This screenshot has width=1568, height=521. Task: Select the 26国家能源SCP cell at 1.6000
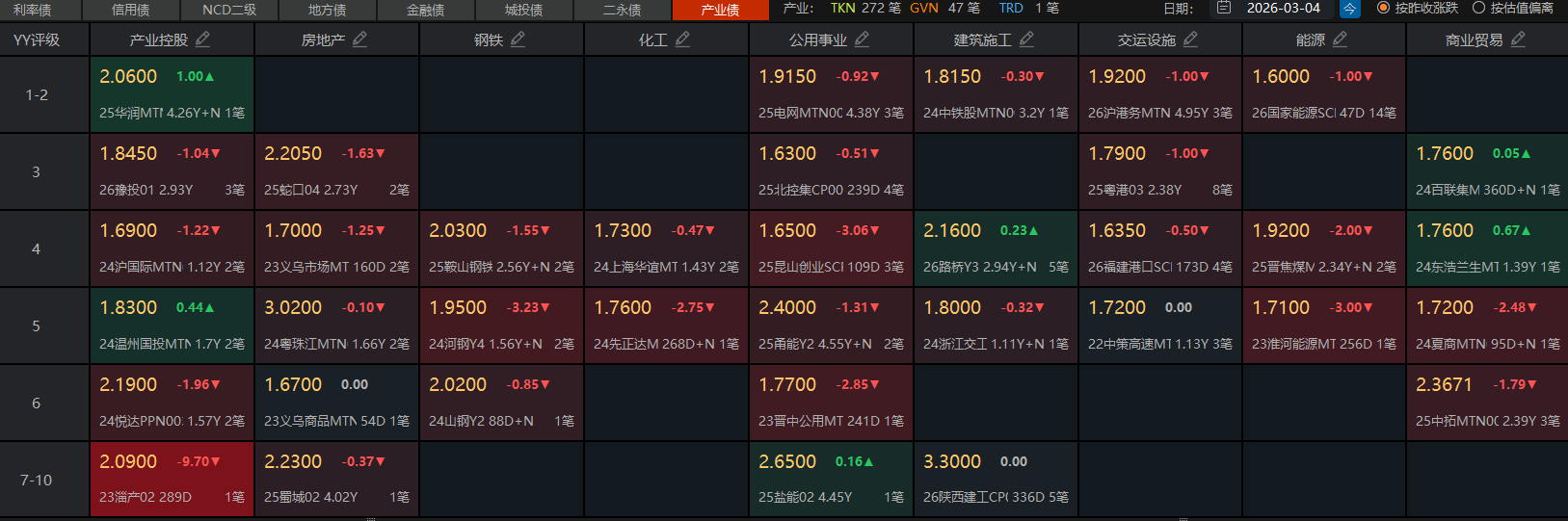pyautogui.click(x=1324, y=94)
